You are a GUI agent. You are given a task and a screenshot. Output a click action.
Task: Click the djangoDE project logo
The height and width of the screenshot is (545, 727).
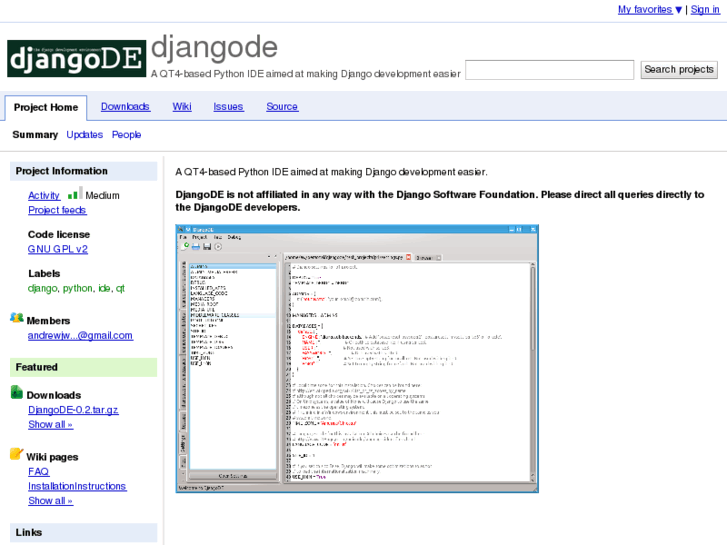click(x=77, y=58)
